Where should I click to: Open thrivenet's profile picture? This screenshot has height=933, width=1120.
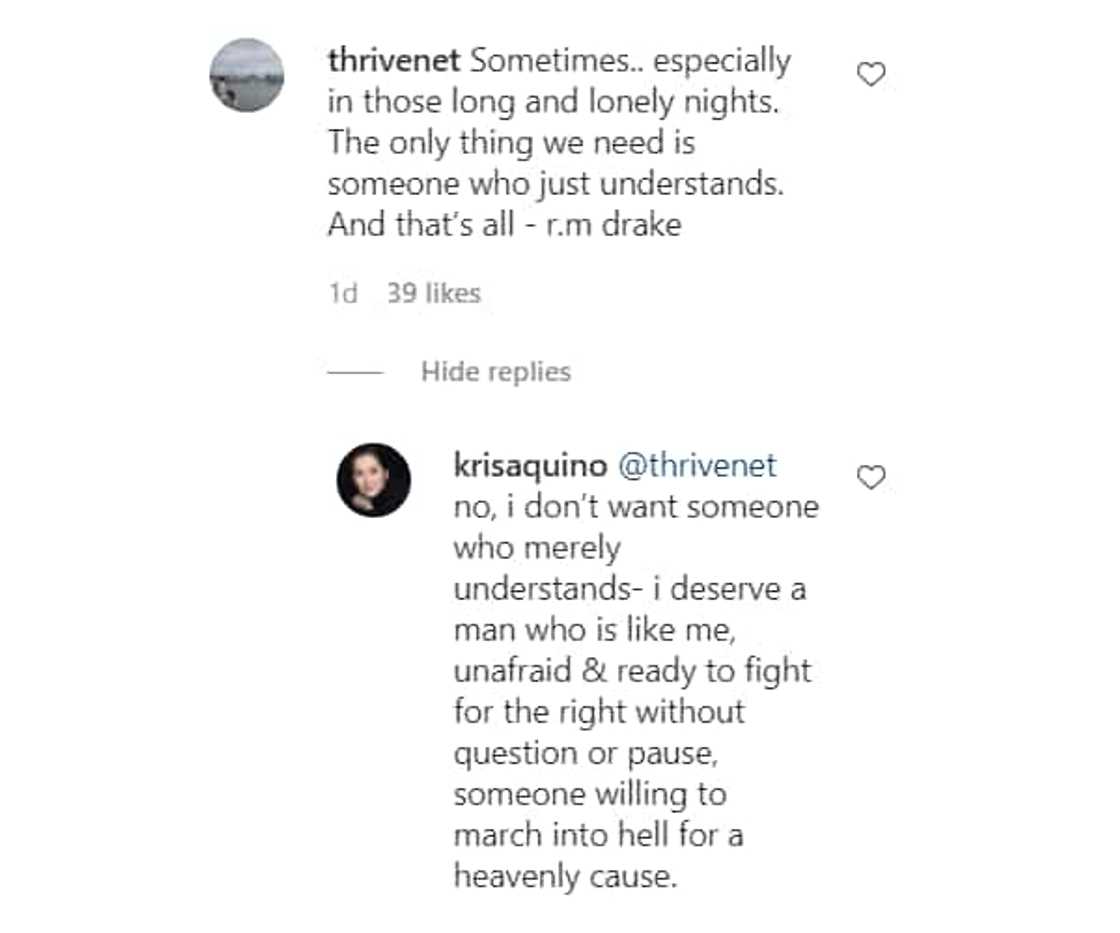coord(247,75)
